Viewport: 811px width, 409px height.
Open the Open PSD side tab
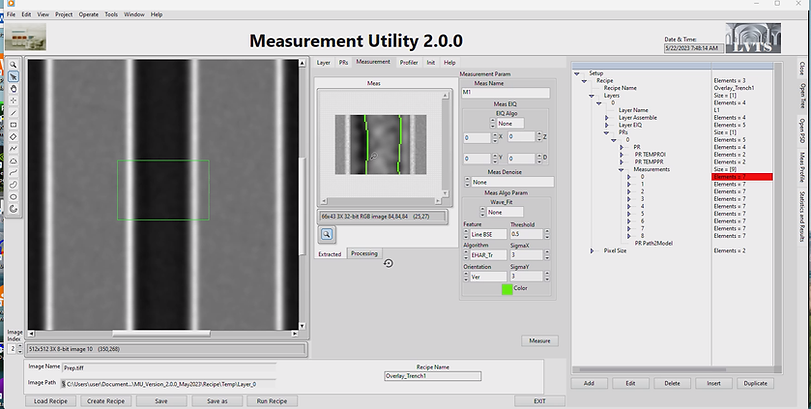coord(802,130)
